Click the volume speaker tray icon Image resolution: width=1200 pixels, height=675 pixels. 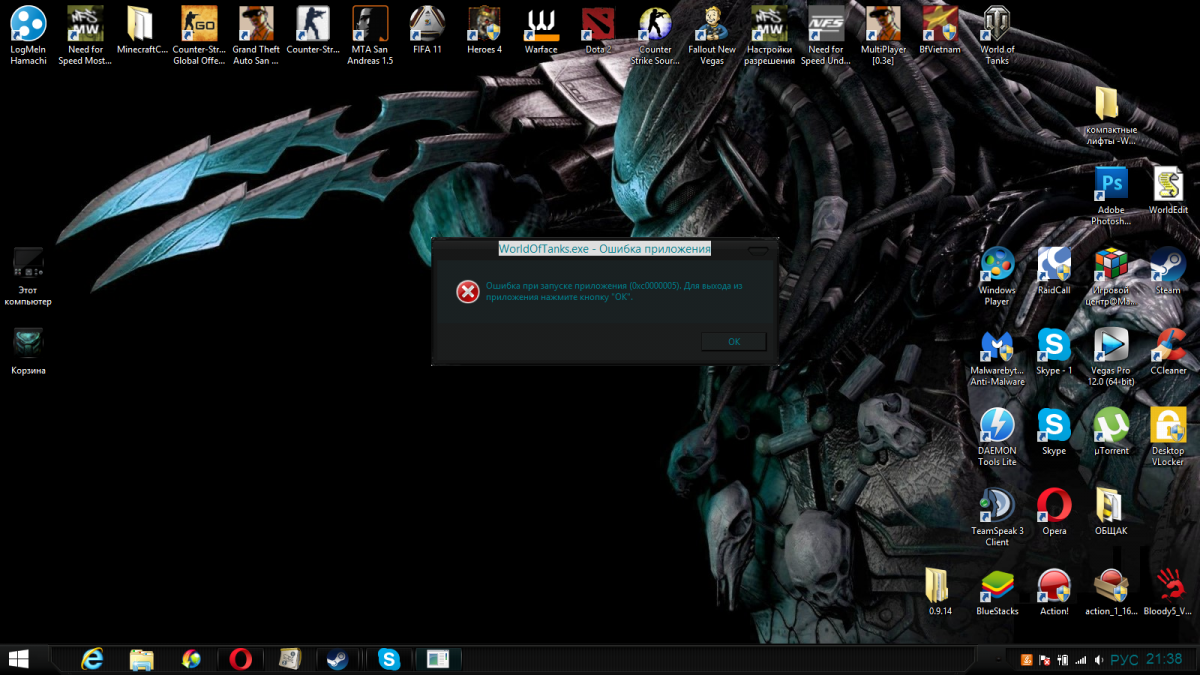click(1099, 660)
